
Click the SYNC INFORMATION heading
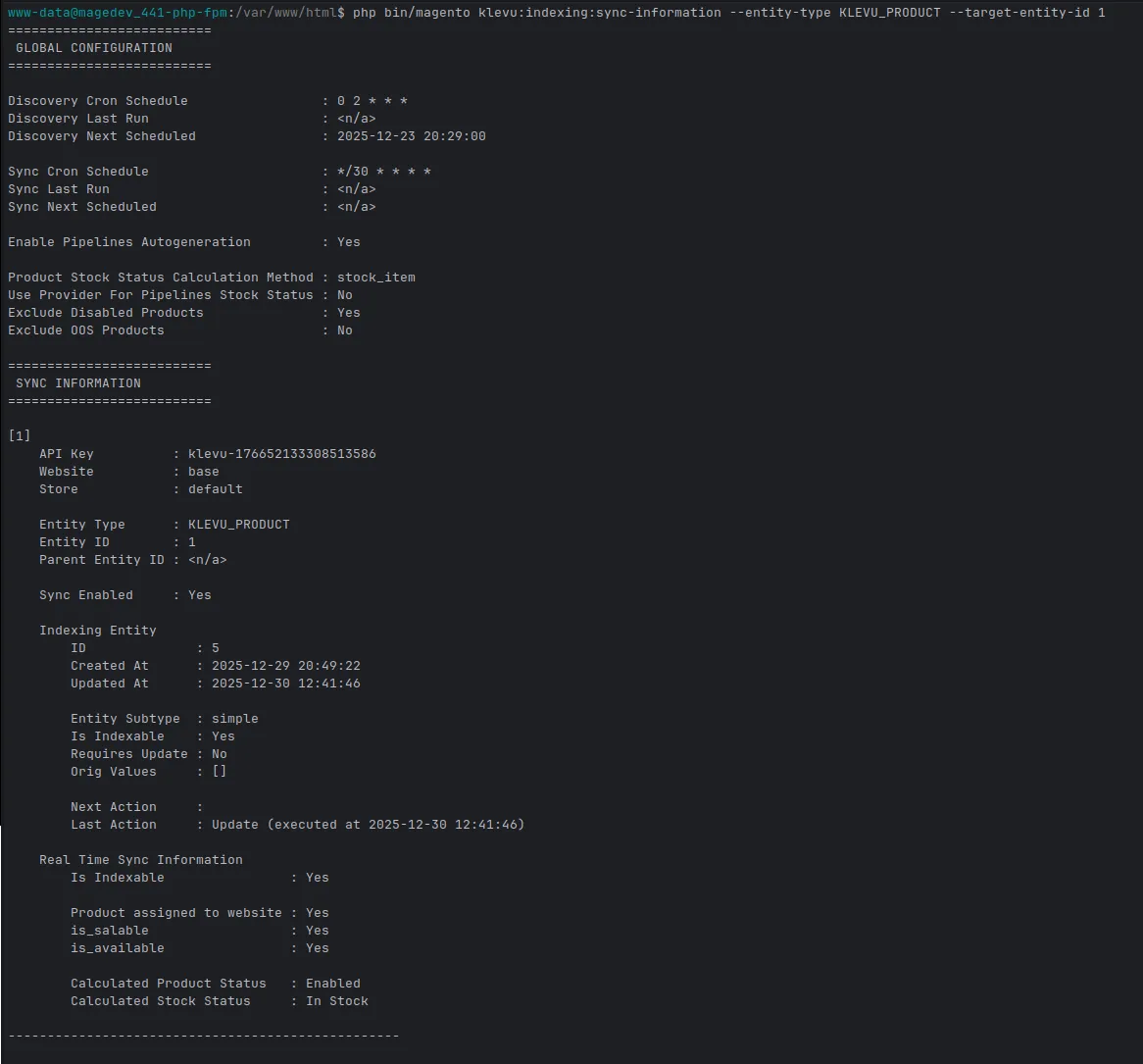(x=78, y=382)
